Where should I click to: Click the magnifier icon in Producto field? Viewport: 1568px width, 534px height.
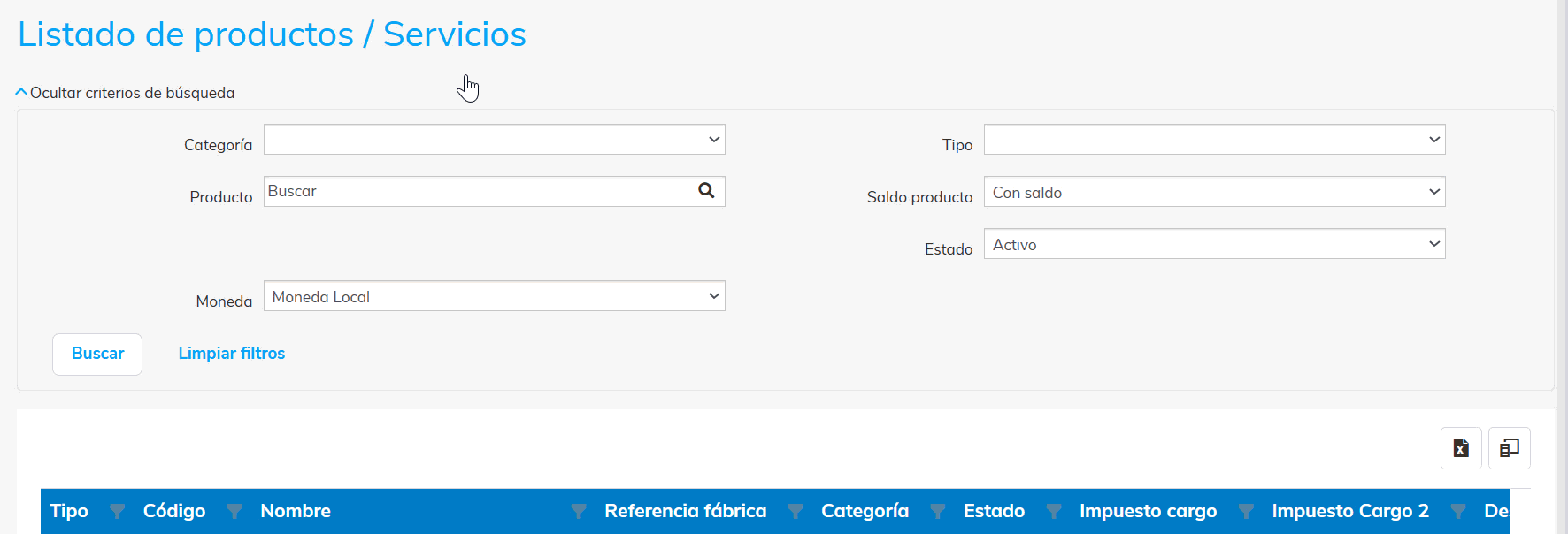[x=706, y=191]
